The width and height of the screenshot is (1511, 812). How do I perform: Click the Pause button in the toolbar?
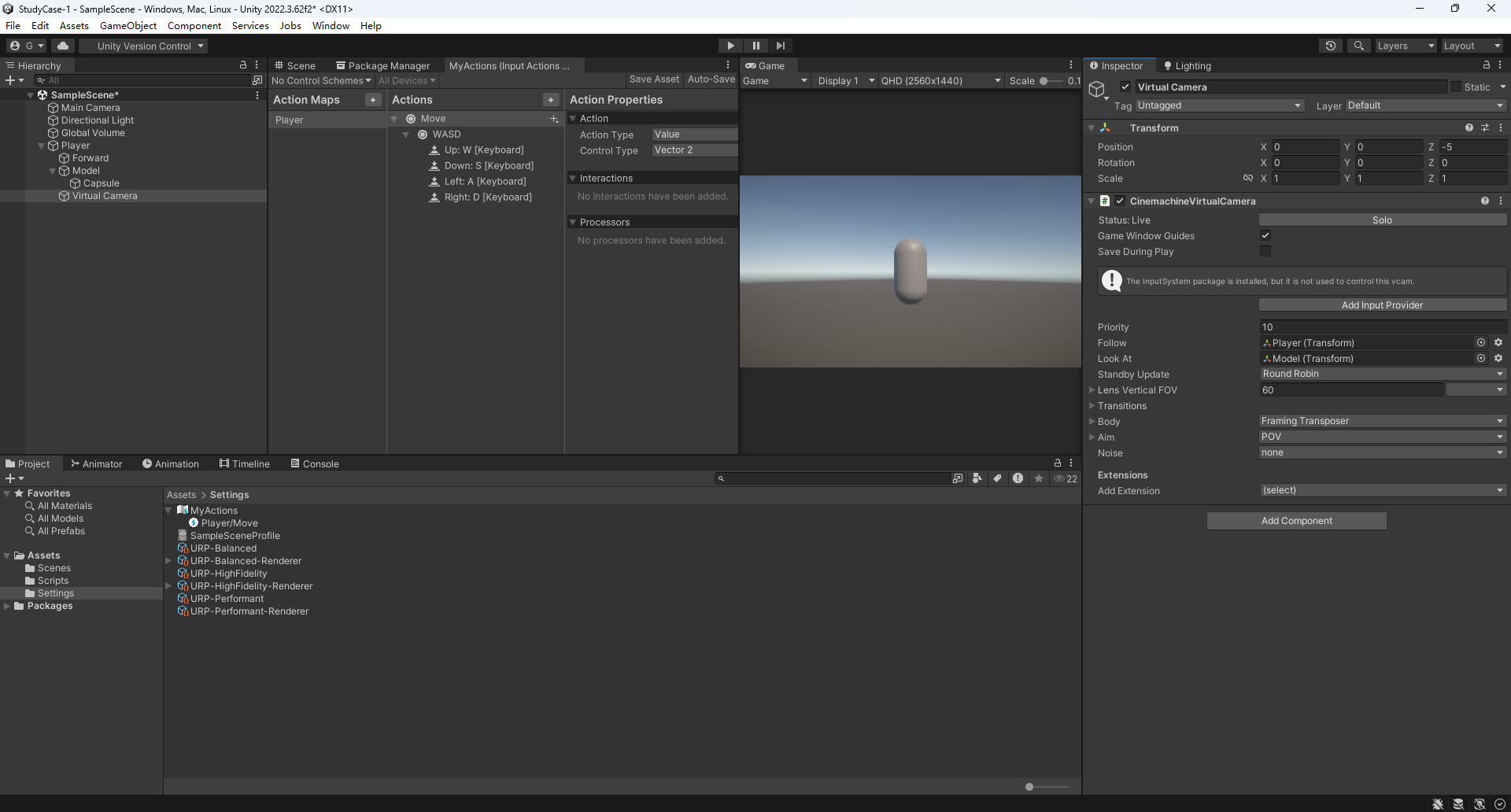click(755, 46)
